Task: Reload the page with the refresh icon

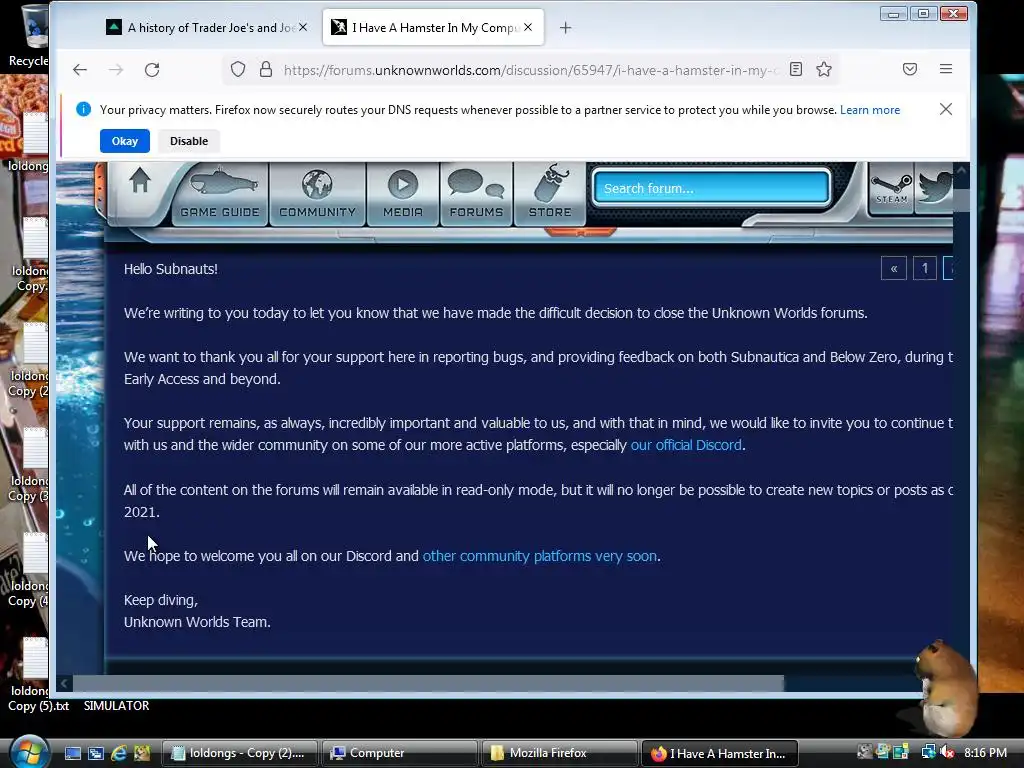Action: (152, 70)
